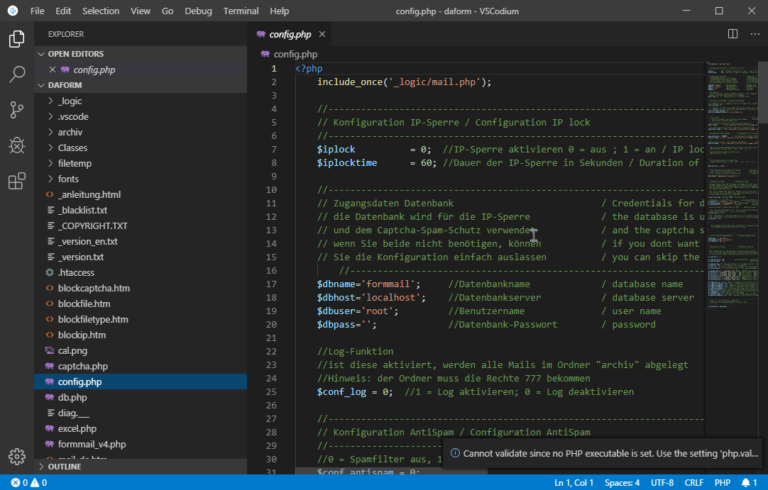Close the config.php editor tab
768x490 pixels.
pos(322,34)
